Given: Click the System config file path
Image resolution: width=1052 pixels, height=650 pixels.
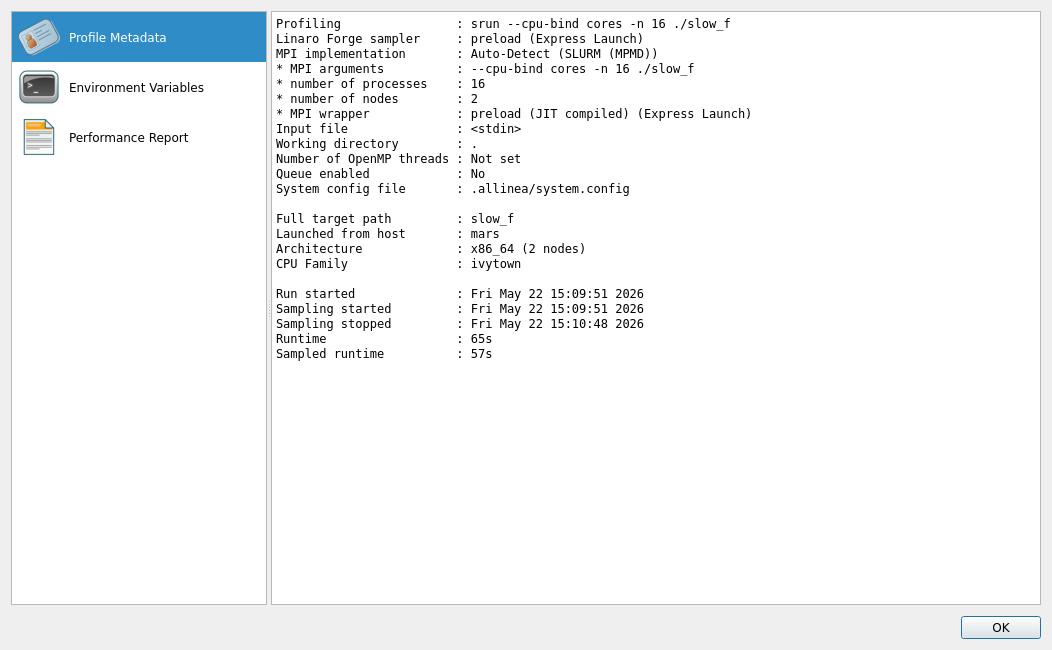Looking at the screenshot, I should [550, 189].
